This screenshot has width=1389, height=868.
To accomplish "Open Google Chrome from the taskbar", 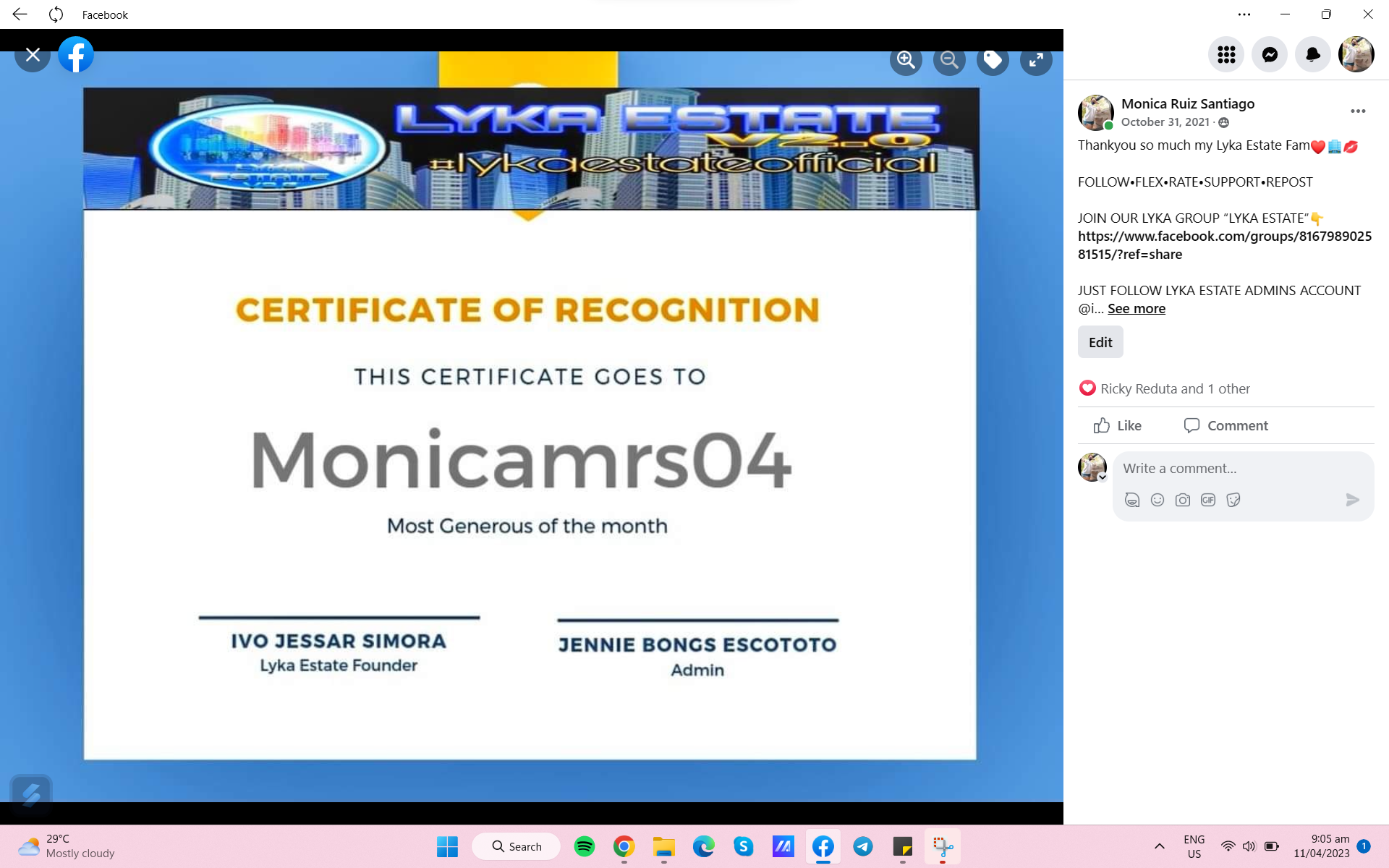I will click(x=624, y=846).
